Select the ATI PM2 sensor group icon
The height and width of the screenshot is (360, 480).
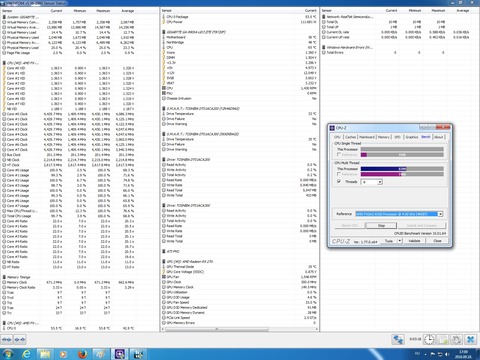coord(164,251)
